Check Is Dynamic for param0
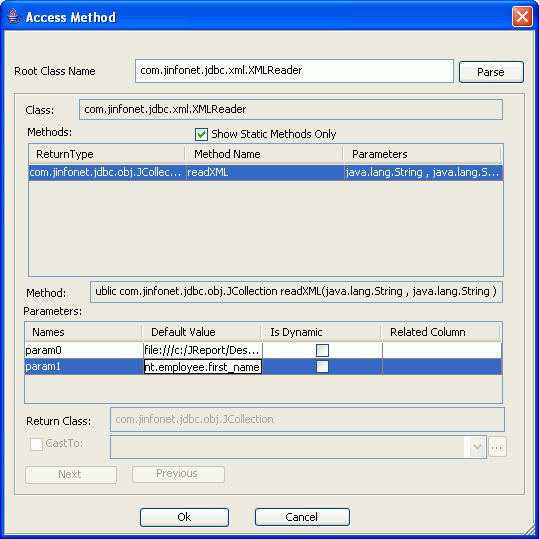This screenshot has width=539, height=539. (322, 350)
